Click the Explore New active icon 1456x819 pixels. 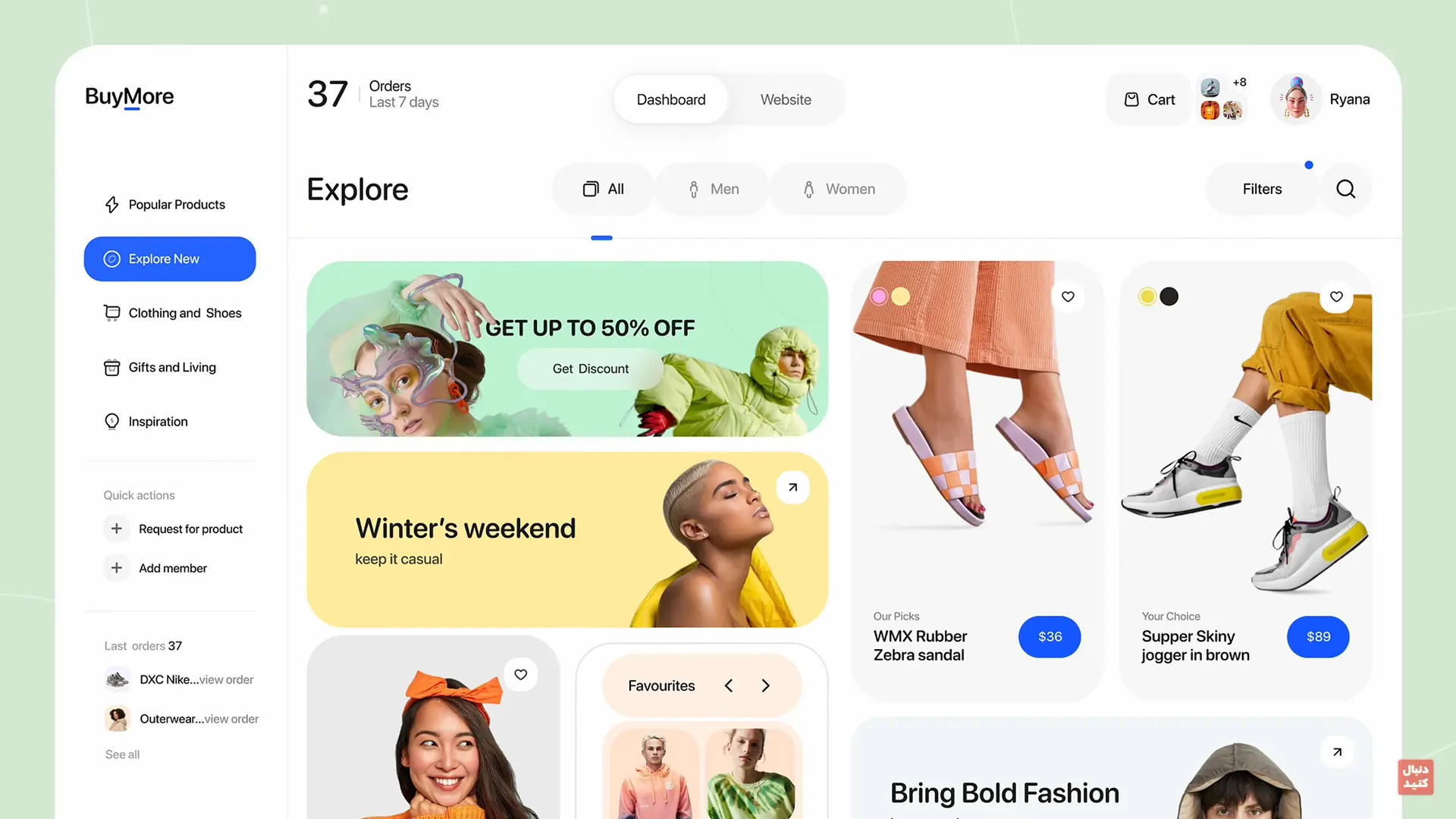[x=111, y=259]
